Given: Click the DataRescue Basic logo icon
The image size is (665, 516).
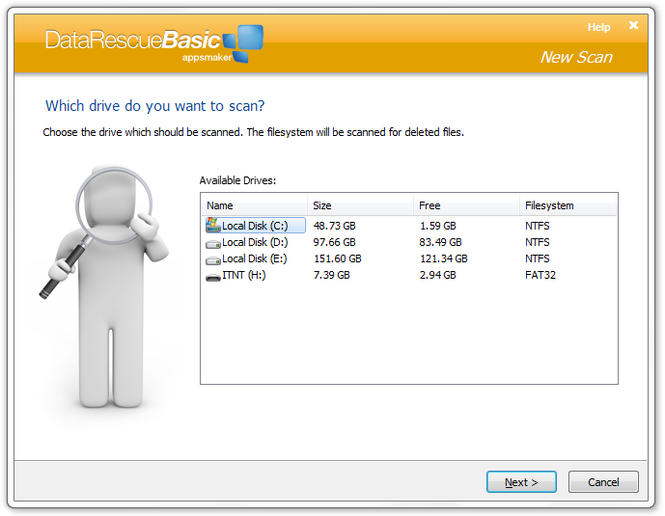Looking at the screenshot, I should (243, 44).
